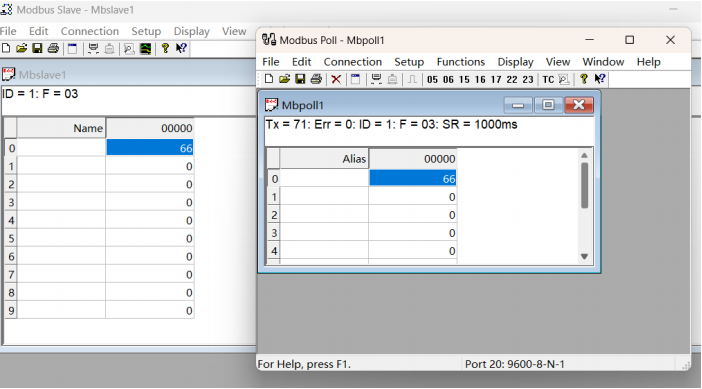Click Connect icon in Modbus Poll toolbar
Screen dimensions: 702x389
click(377, 79)
